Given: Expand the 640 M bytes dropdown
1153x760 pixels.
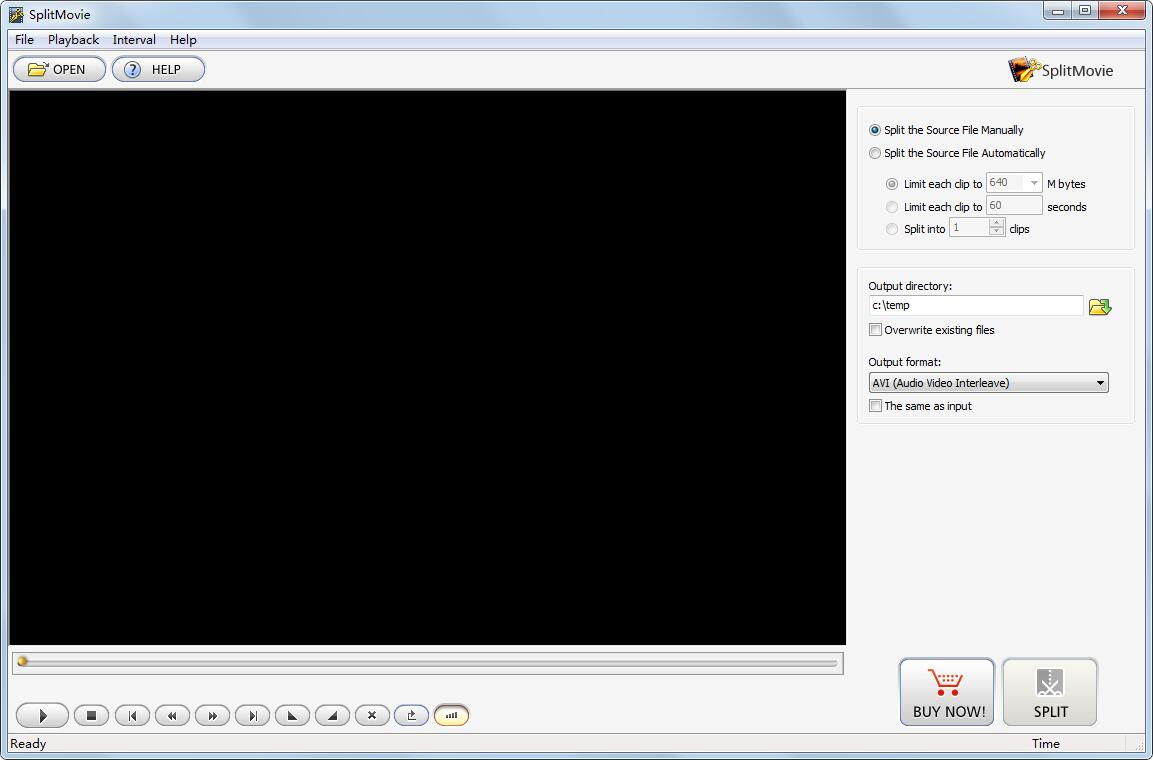Looking at the screenshot, I should pyautogui.click(x=1034, y=183).
